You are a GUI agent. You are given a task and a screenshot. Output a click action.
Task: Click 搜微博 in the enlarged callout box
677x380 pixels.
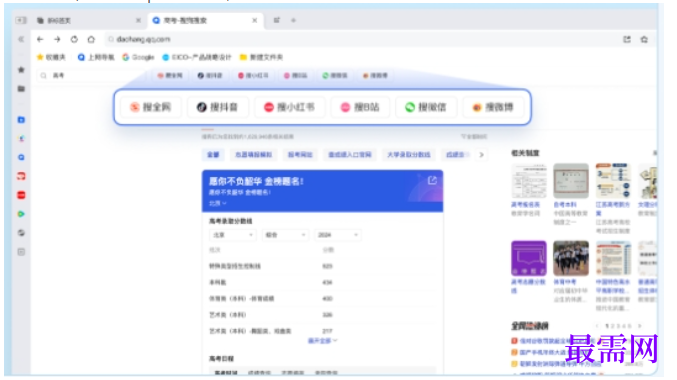tap(493, 107)
